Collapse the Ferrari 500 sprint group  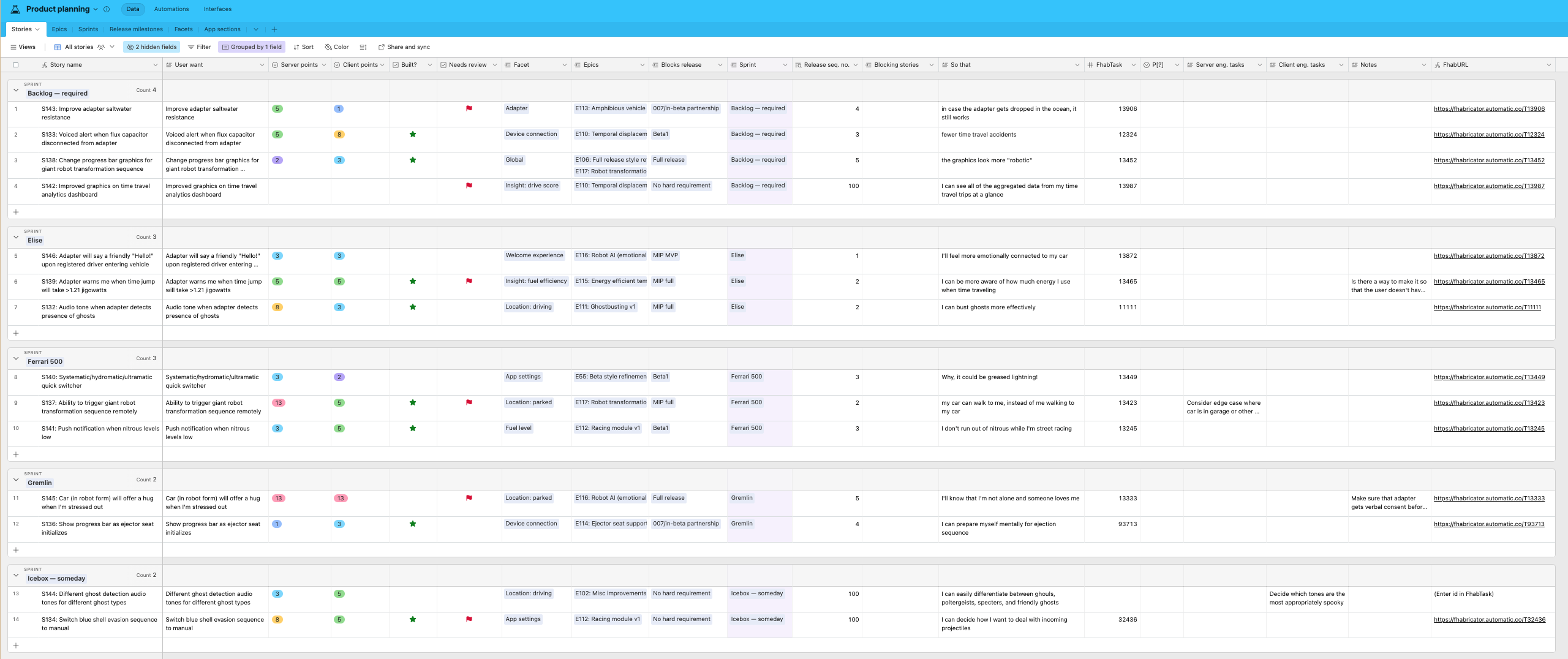(x=16, y=358)
